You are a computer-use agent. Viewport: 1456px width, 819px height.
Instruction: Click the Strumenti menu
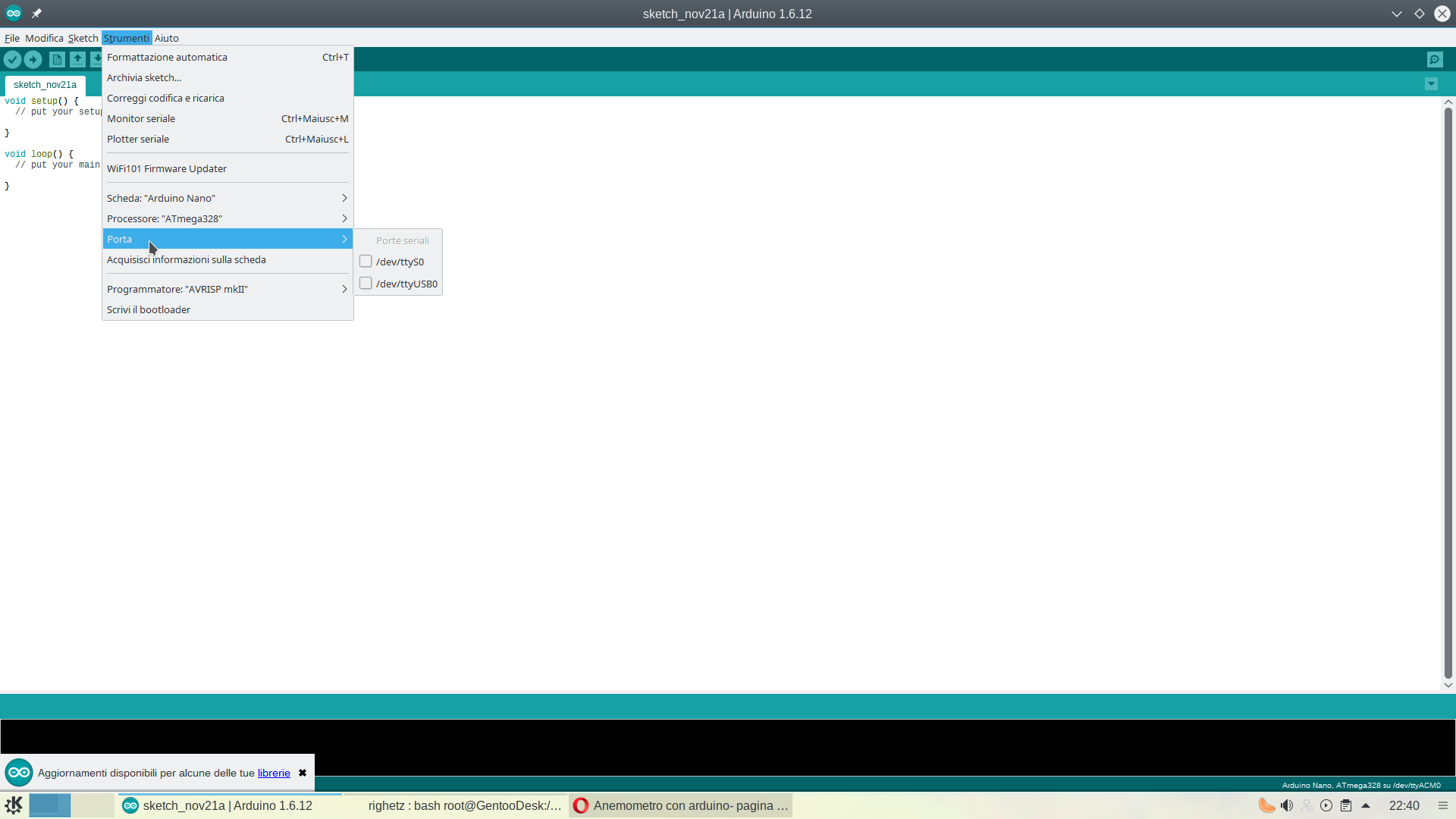pos(127,38)
